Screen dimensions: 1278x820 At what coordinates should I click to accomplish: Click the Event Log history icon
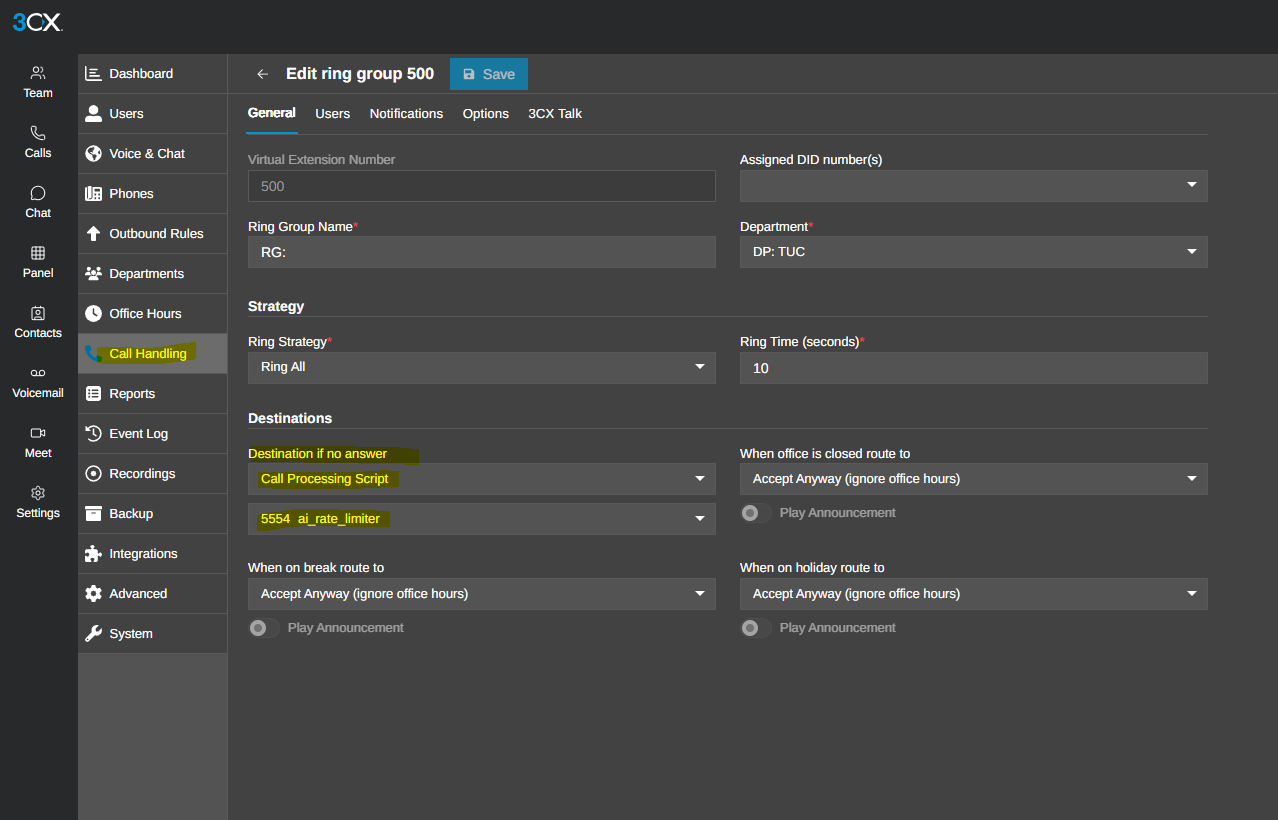(94, 433)
